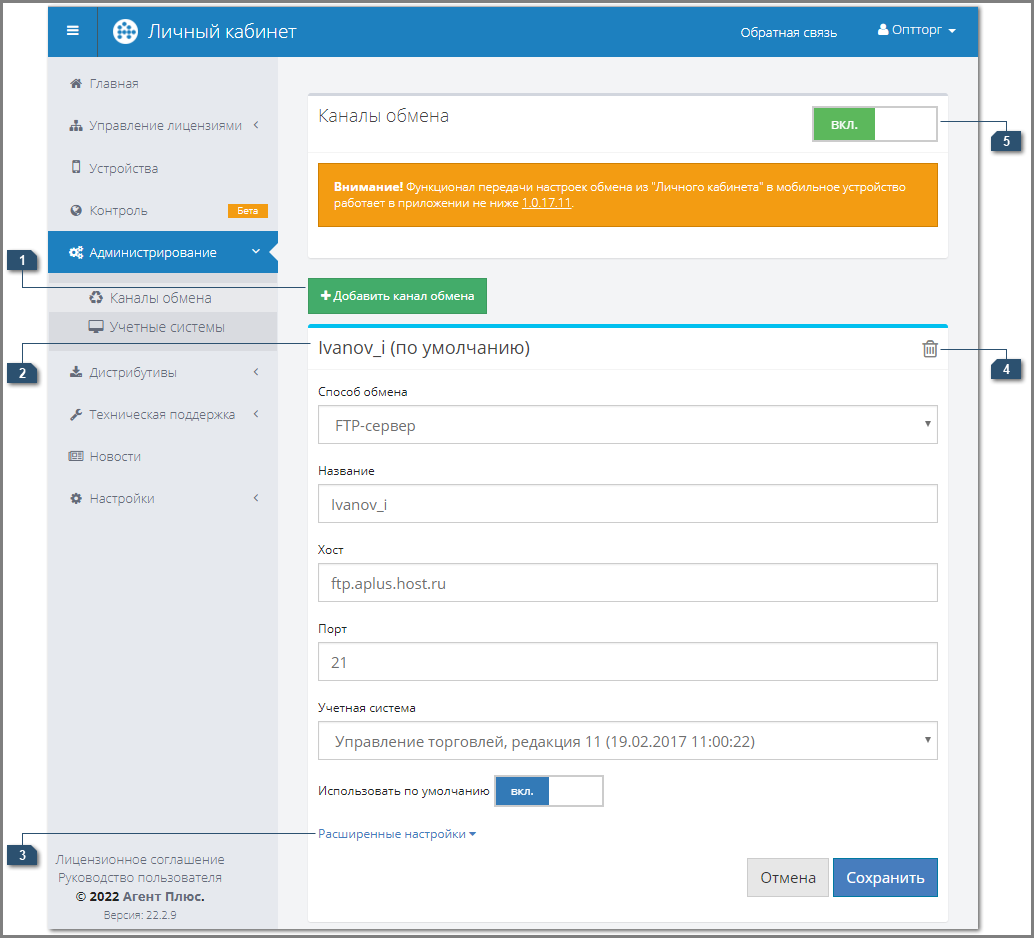Open the Учетная система dropdown
Screen dimensions: 1034x938
(x=627, y=741)
